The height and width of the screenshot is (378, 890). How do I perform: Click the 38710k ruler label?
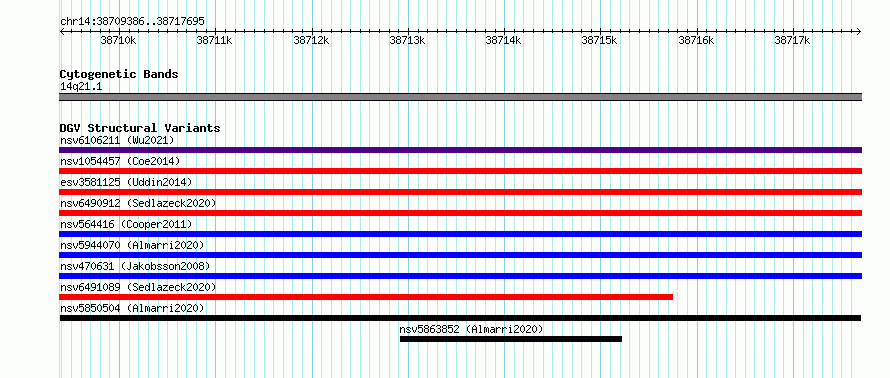coord(118,40)
